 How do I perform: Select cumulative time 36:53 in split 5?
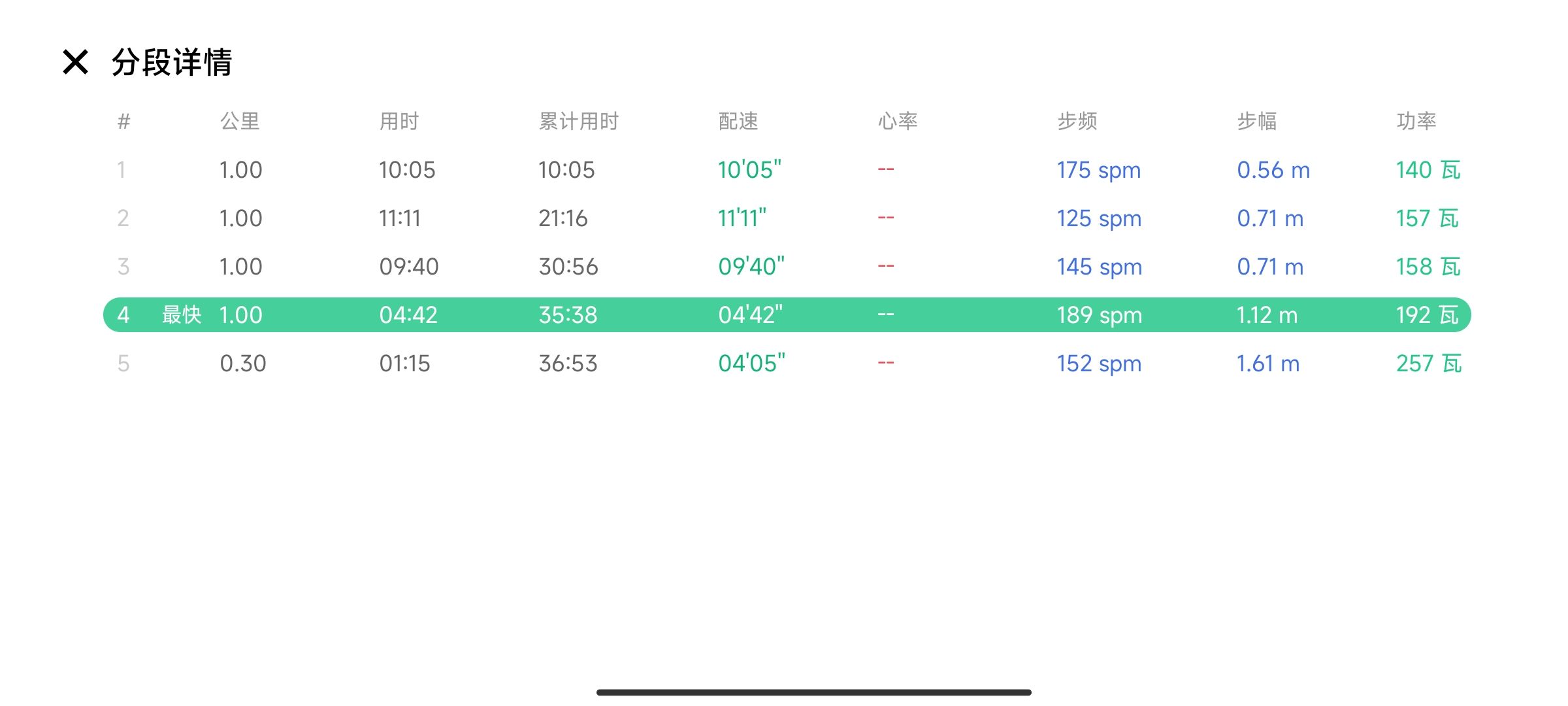point(568,363)
